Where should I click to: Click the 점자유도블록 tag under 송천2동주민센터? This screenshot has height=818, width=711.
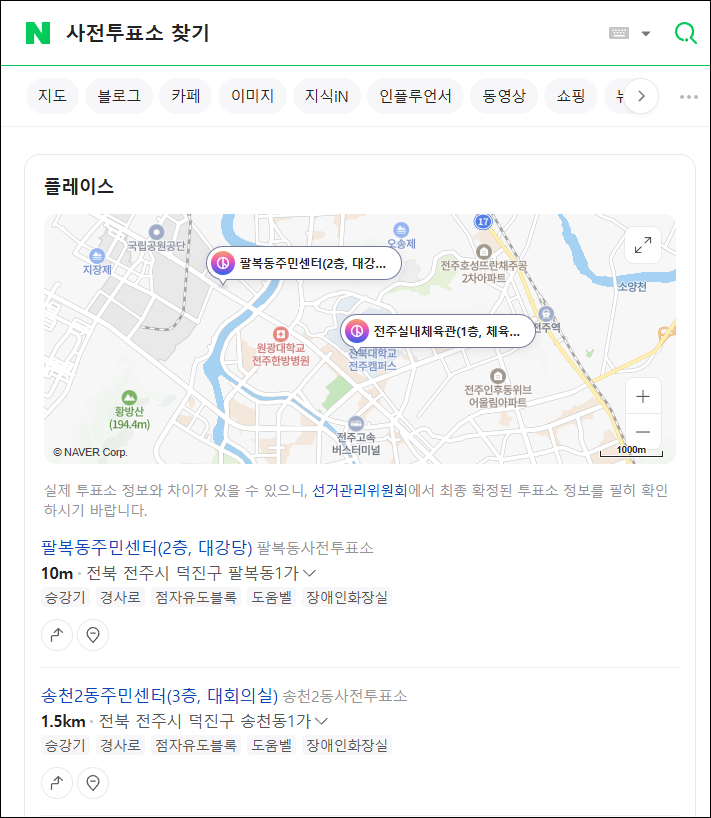click(196, 745)
